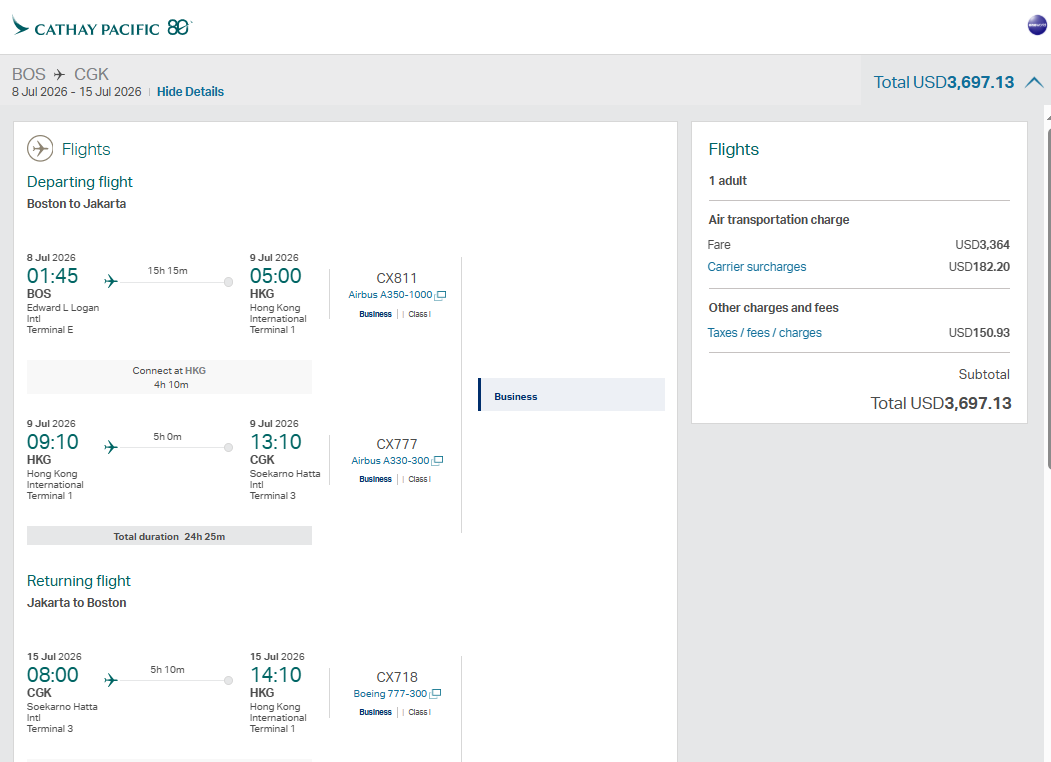Click Total duration 24h 25m bar

click(169, 536)
